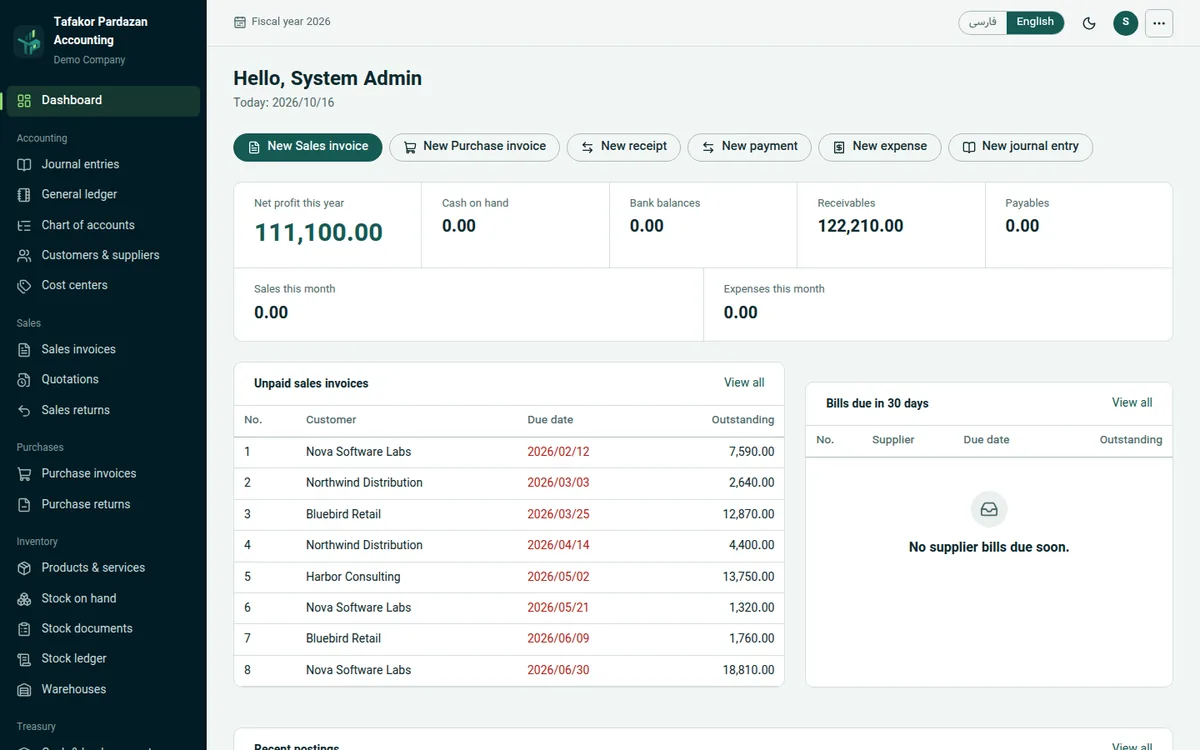The height and width of the screenshot is (750, 1200).
Task: Click the Warehouses building icon
Action: coord(24,690)
